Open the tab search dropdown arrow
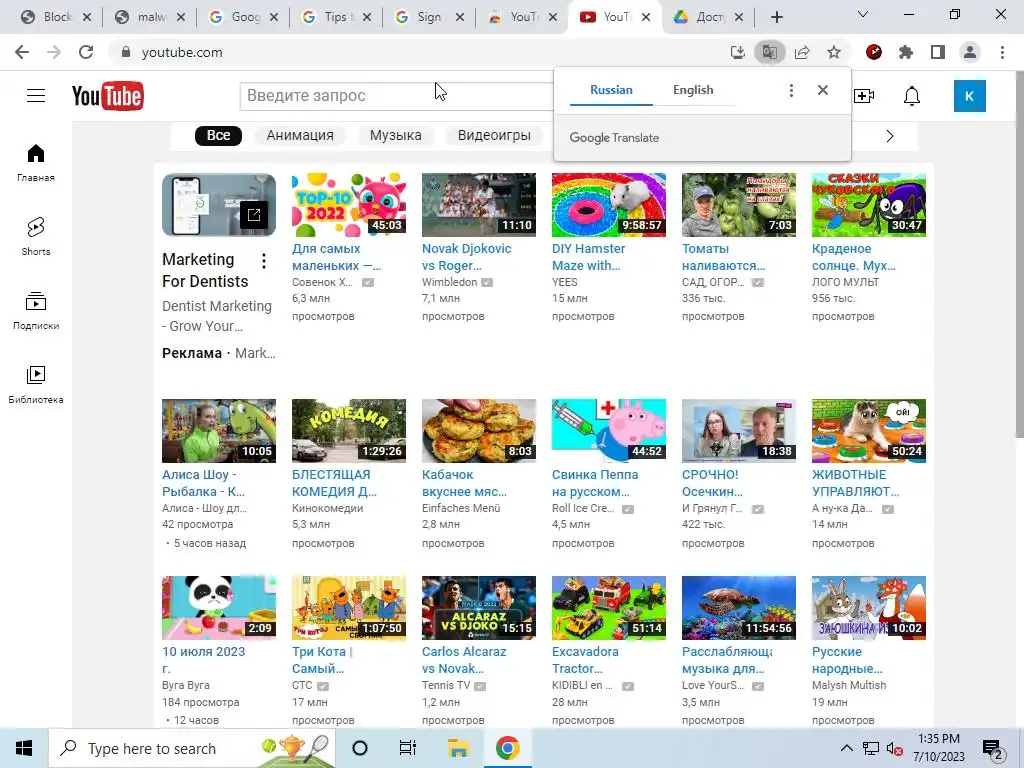This screenshot has width=1024, height=768. point(863,14)
